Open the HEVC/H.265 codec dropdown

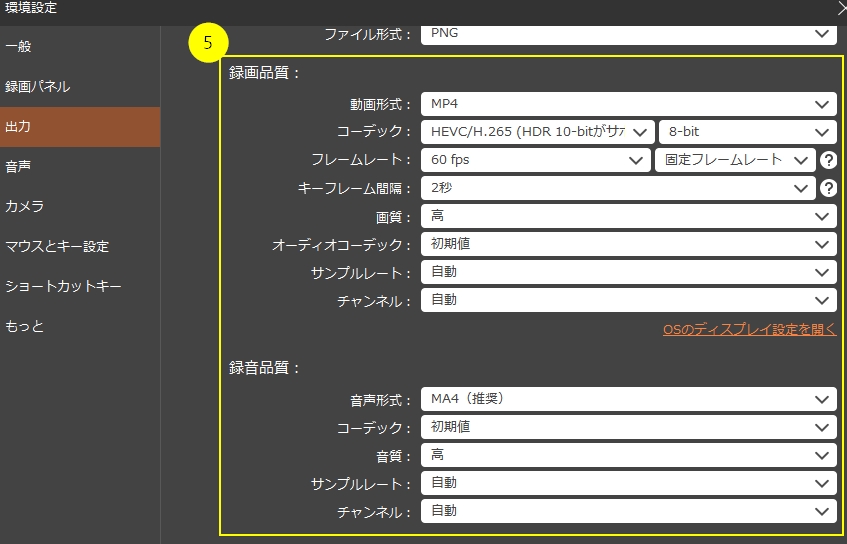537,132
